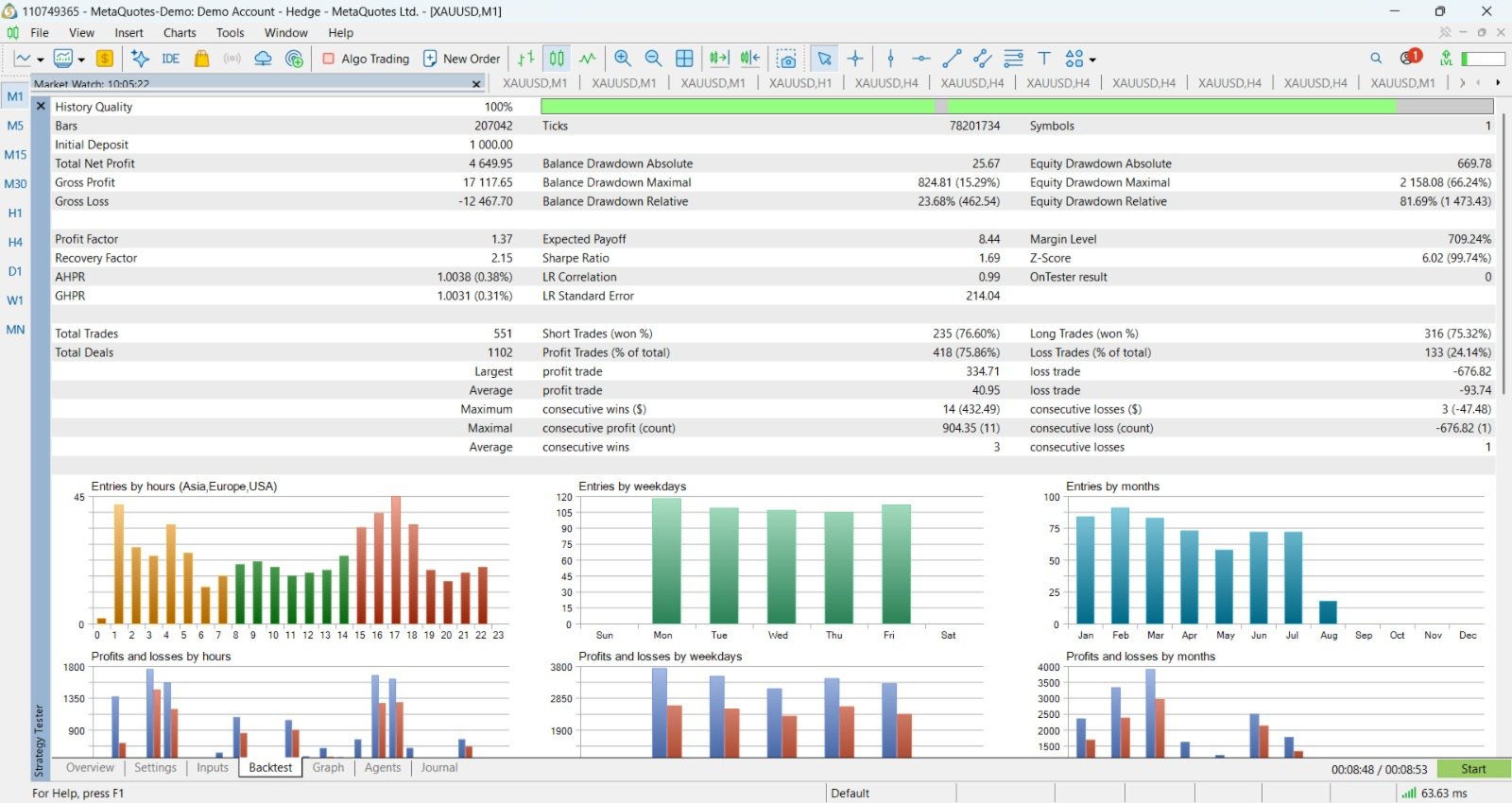Click the Zoom In magnifier icon
Screen dimensions: 1512x803
[x=623, y=59]
